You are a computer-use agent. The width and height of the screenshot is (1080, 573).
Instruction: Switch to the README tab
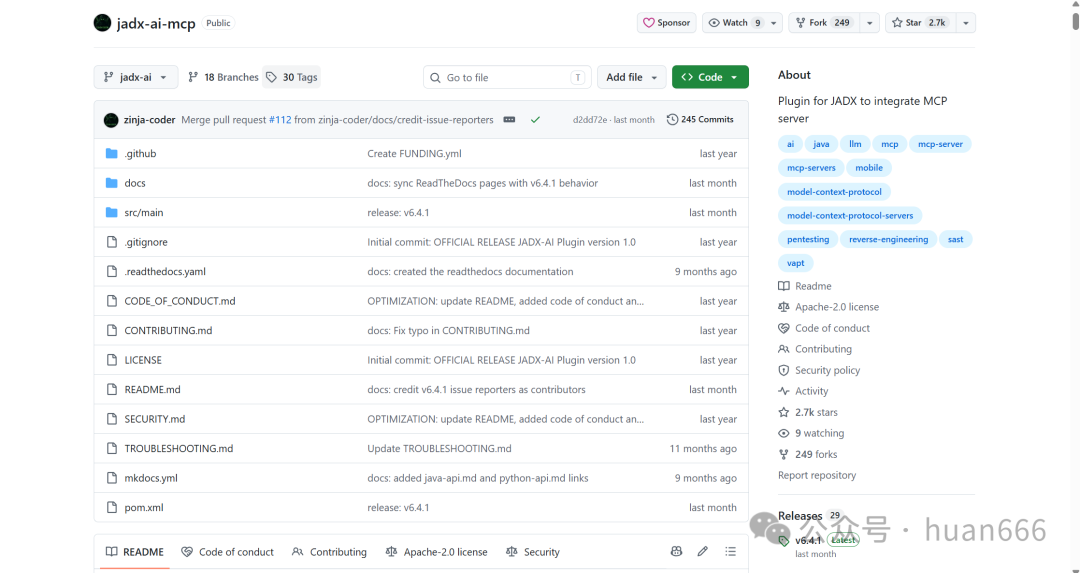(135, 552)
